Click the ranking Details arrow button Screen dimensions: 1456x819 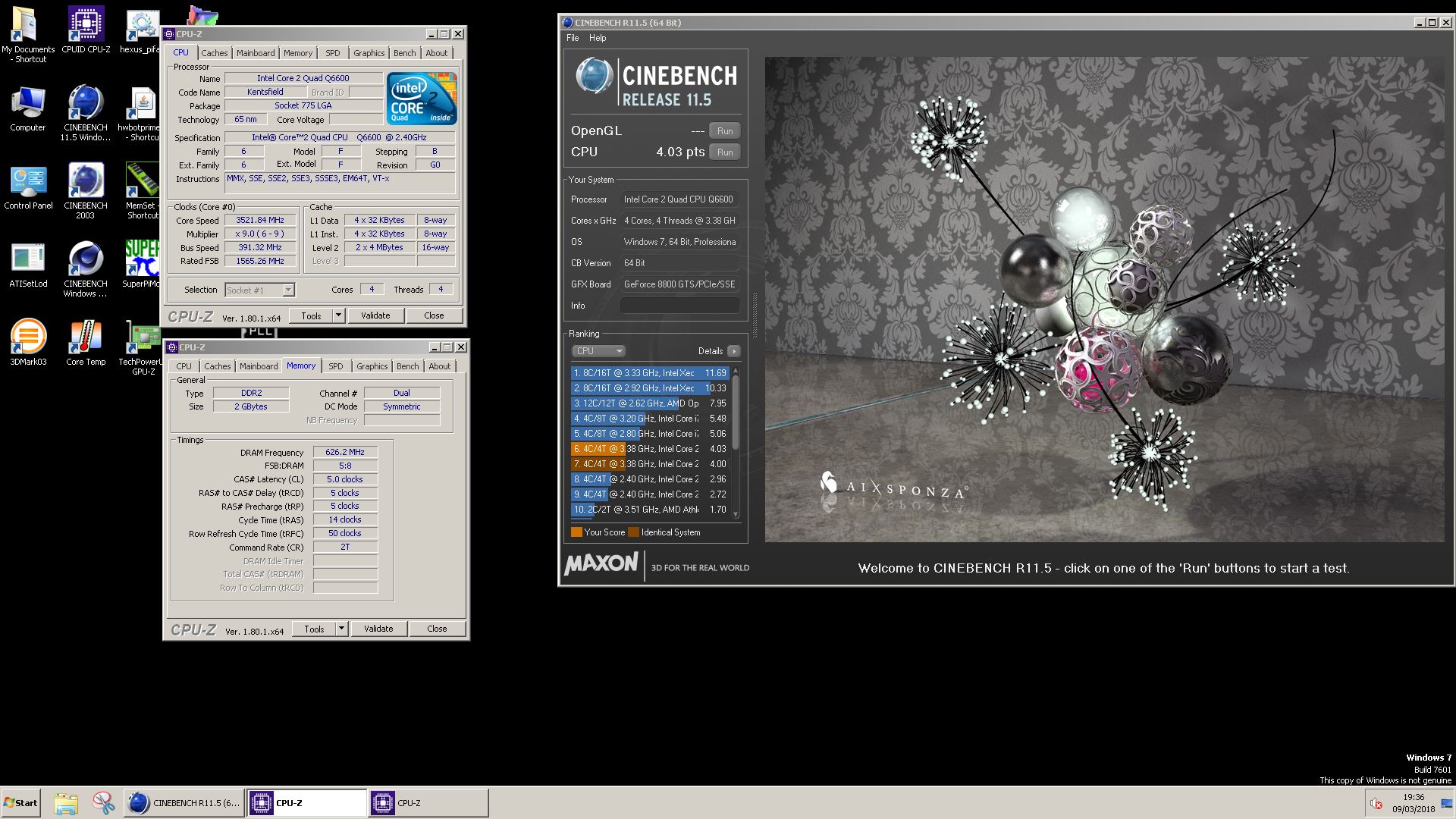pos(734,351)
